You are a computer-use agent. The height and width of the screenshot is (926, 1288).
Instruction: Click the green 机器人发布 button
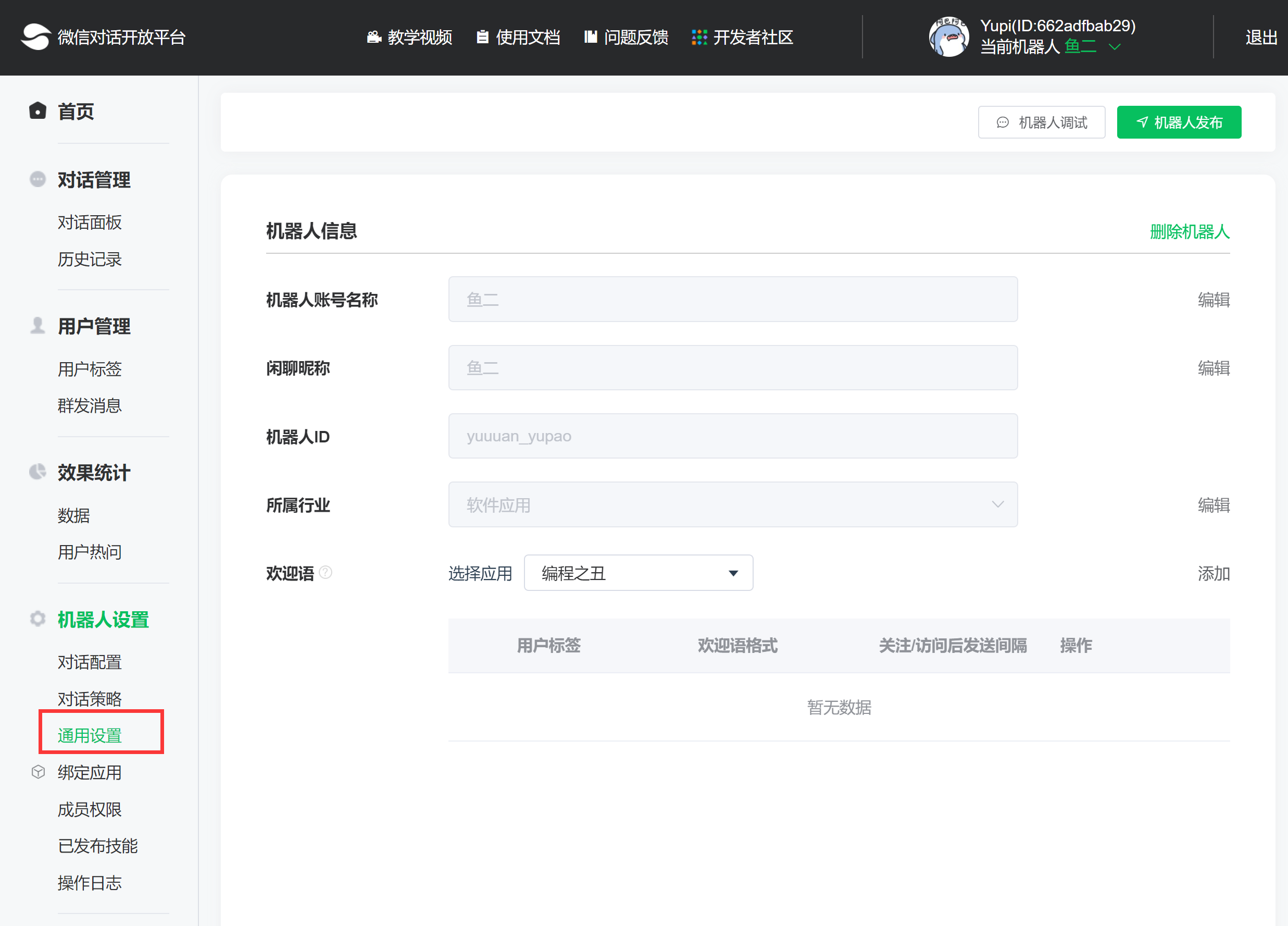click(x=1179, y=122)
